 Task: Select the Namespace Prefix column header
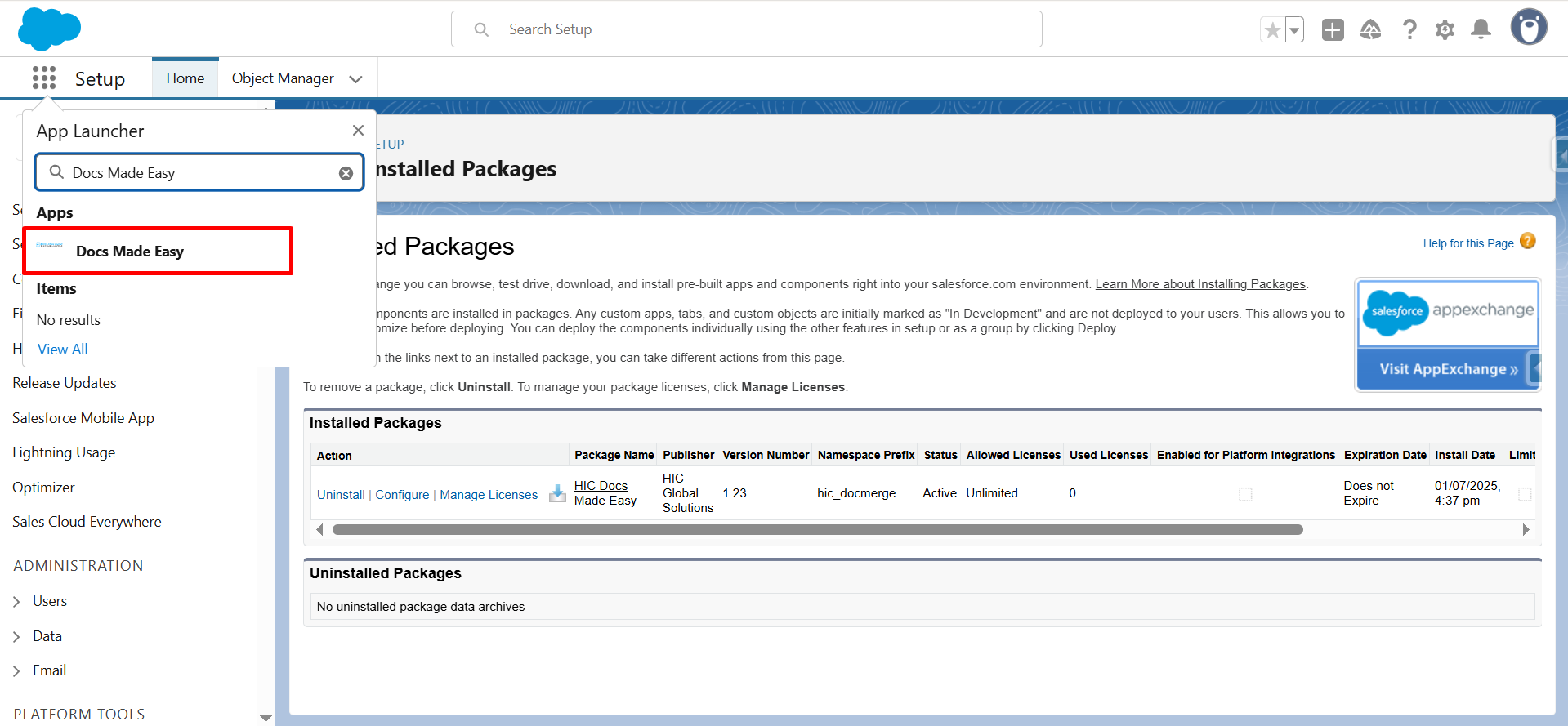click(x=866, y=455)
